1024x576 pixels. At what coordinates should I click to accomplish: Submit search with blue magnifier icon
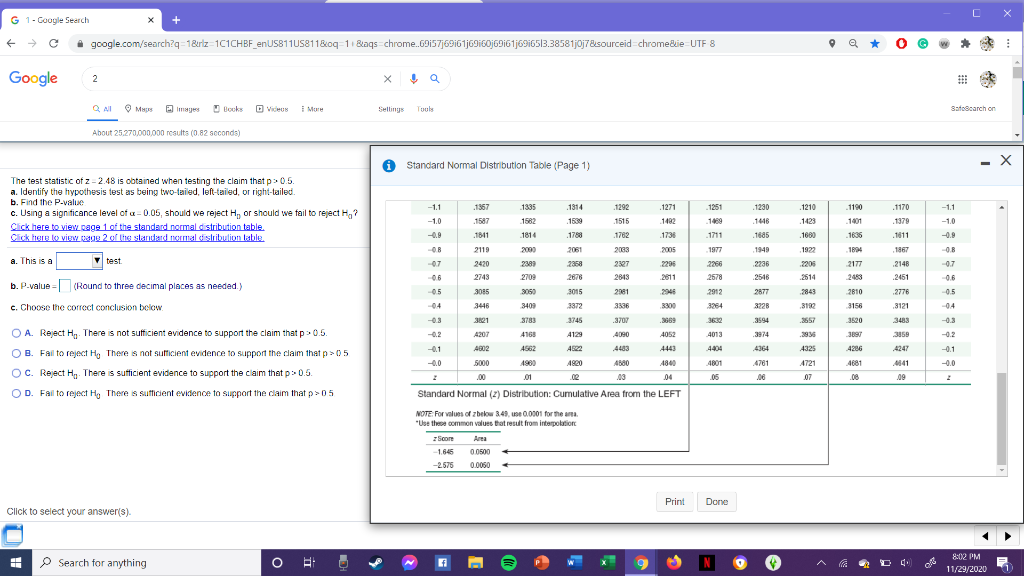(435, 79)
